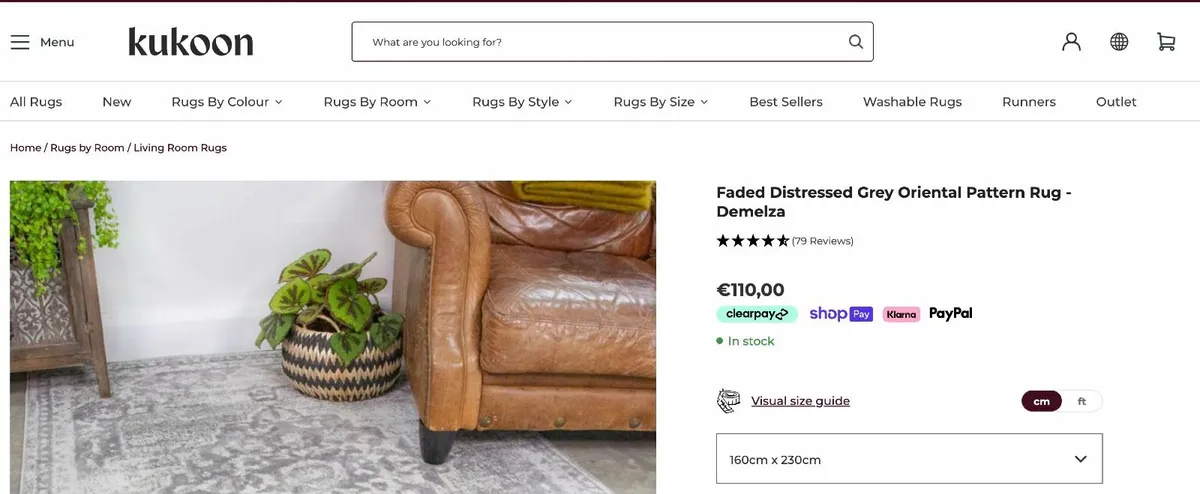1200x494 pixels.
Task: Open the user account icon
Action: coord(1071,42)
